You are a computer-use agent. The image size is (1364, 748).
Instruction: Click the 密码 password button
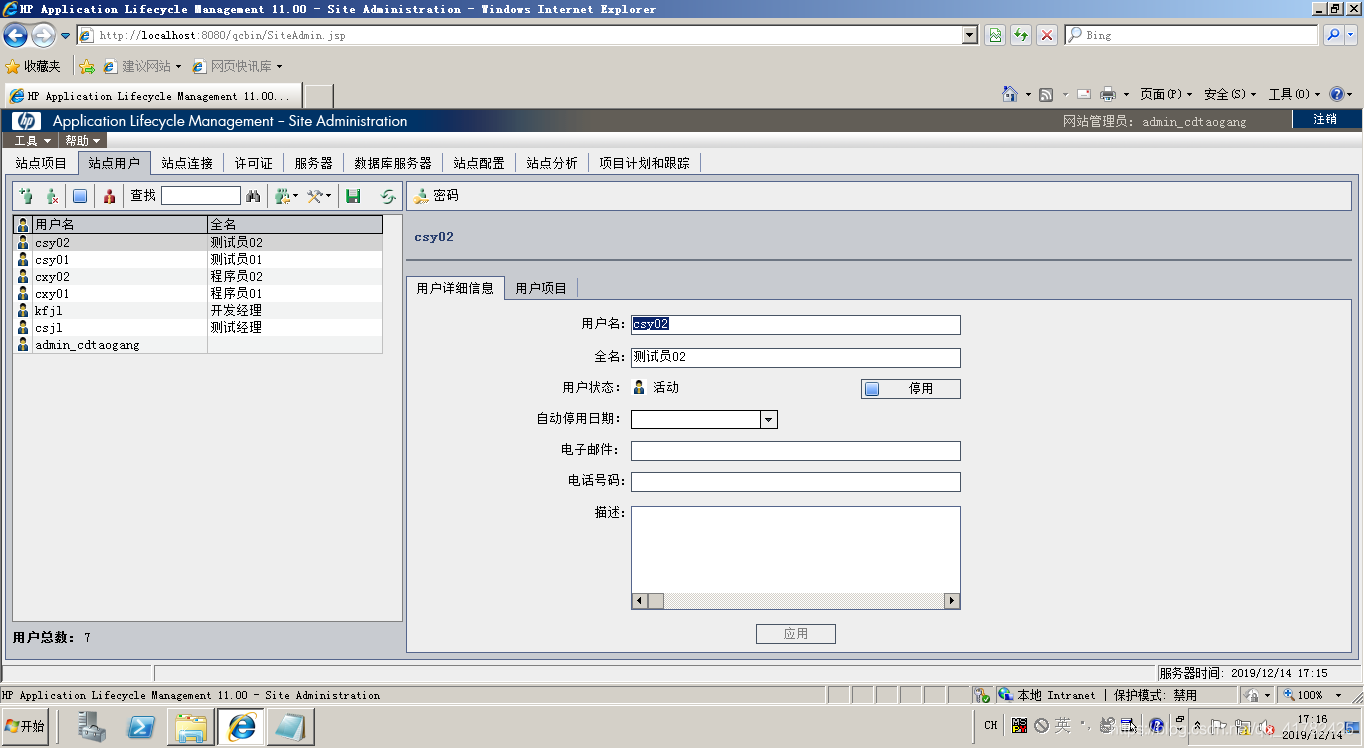point(436,196)
